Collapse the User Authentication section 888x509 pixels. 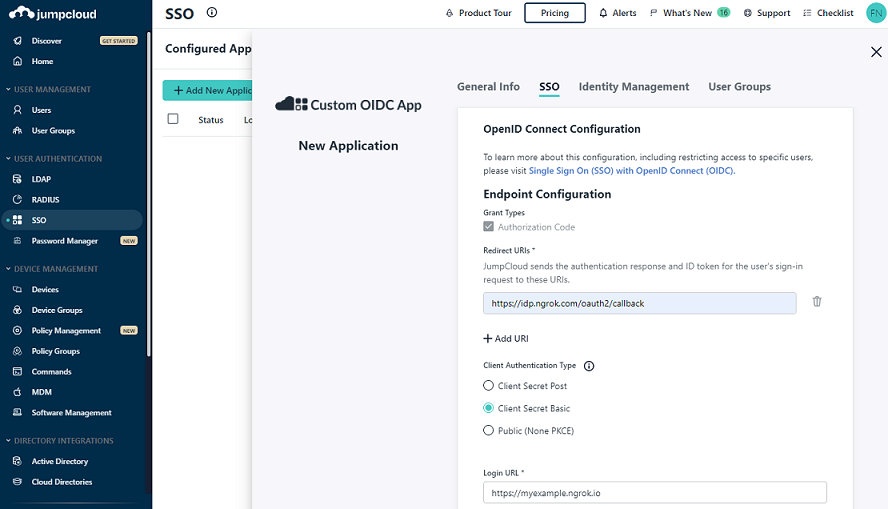pyautogui.click(x=54, y=159)
